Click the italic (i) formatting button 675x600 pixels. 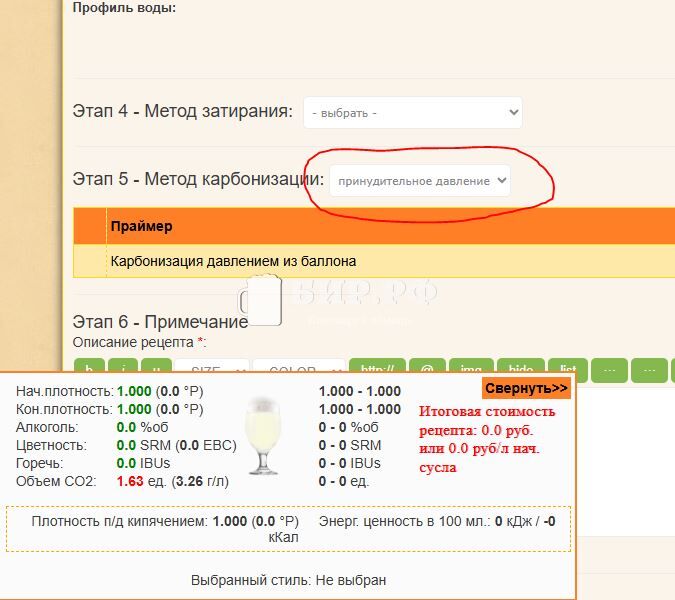point(123,368)
